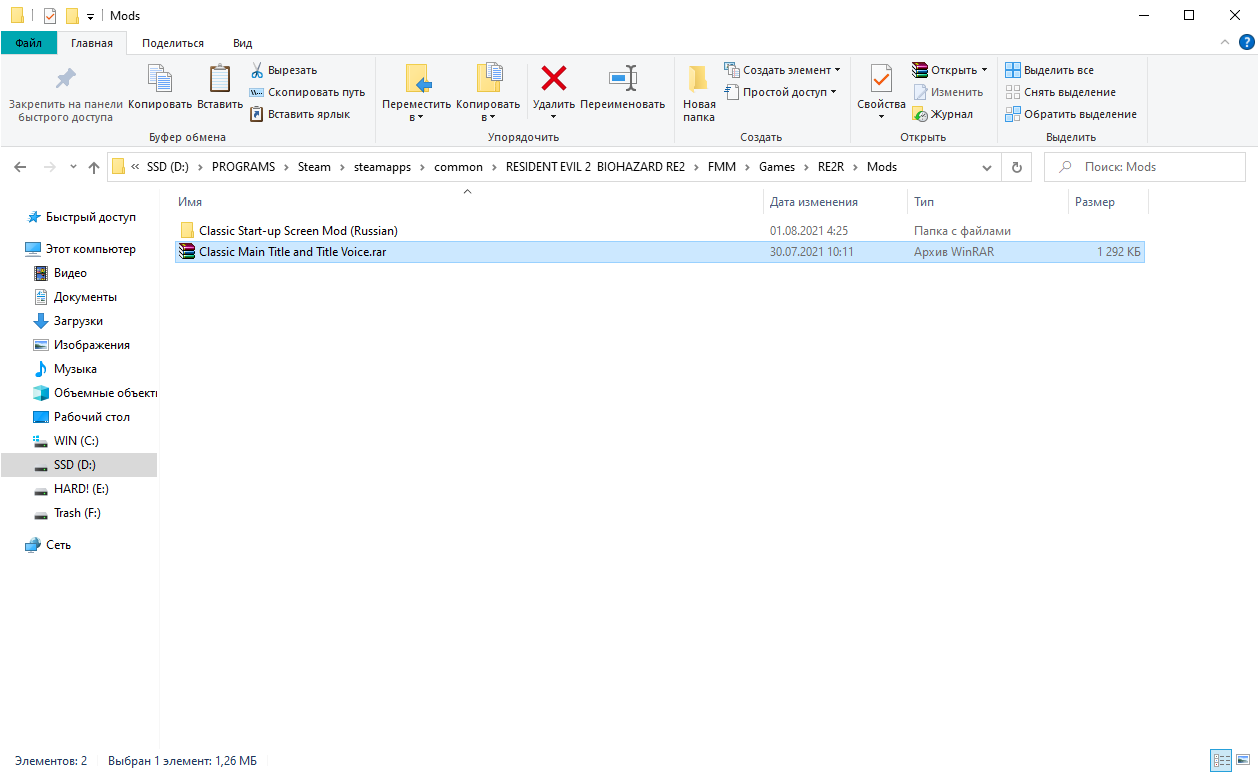Click the Вставить paste button
The image size is (1259, 773).
(220, 89)
